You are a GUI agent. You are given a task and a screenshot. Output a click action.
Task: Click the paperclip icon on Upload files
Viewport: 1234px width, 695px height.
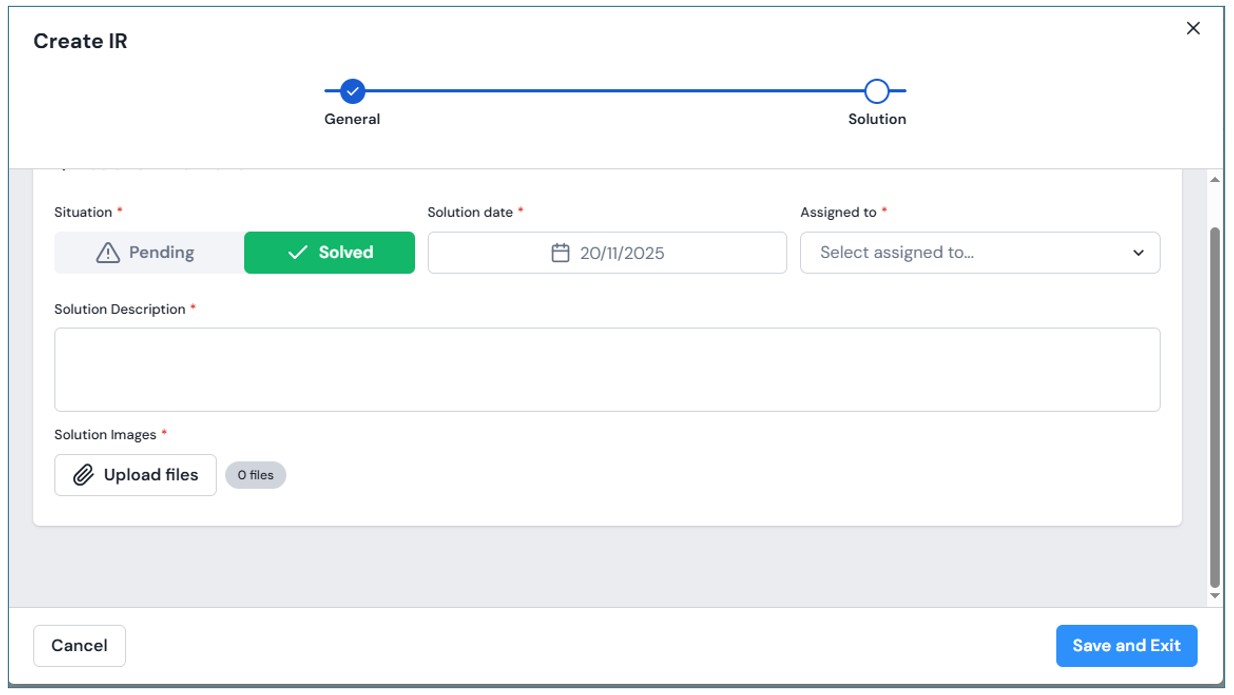[84, 475]
